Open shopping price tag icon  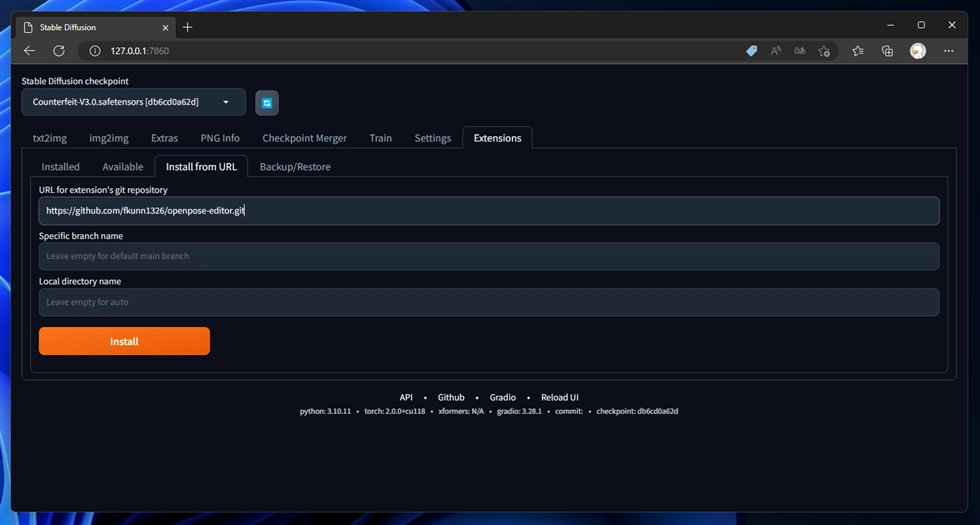[752, 51]
